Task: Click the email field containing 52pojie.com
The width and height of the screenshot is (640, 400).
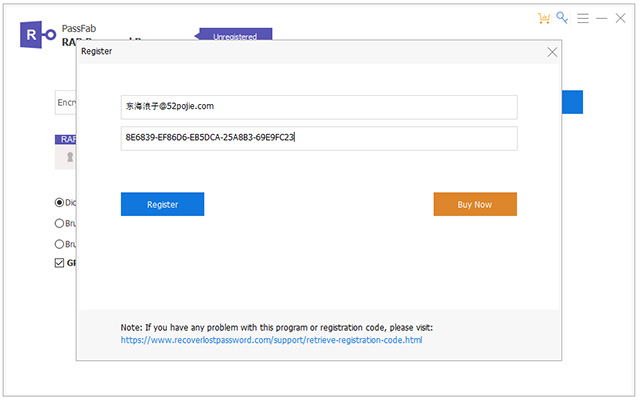Action: (318, 106)
